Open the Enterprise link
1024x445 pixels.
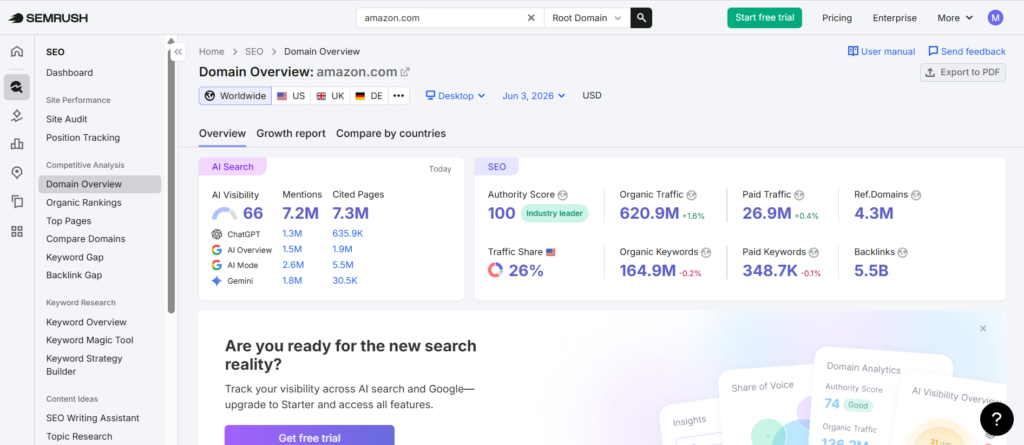(895, 18)
